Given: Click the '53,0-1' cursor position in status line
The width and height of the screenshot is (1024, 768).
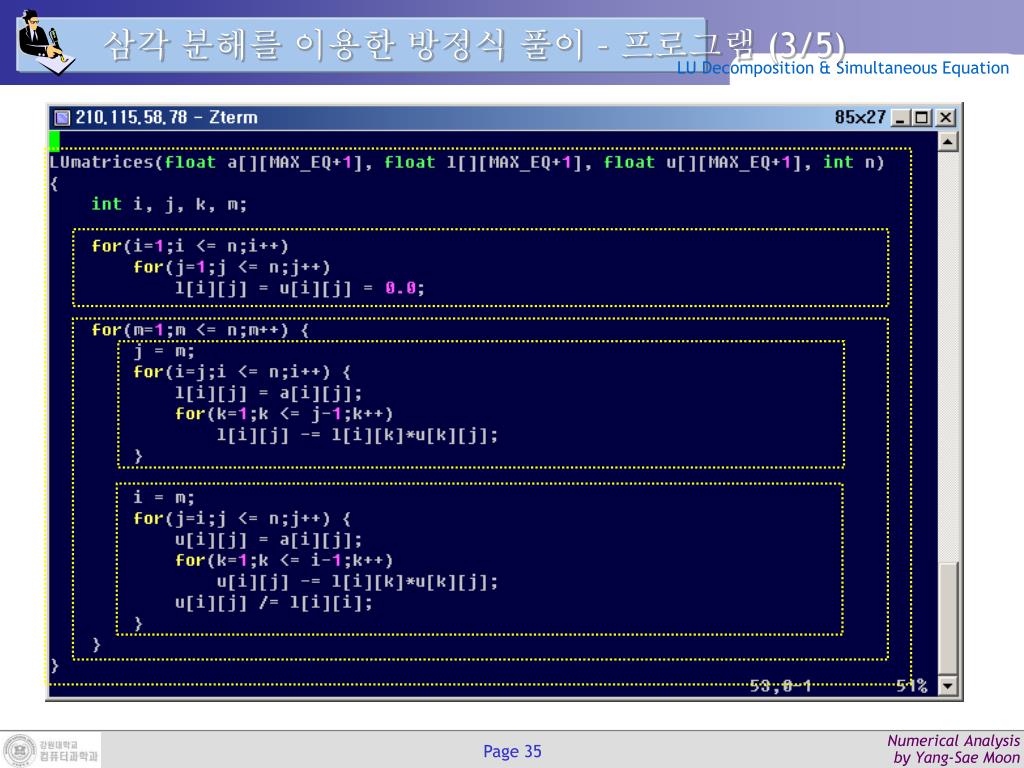Looking at the screenshot, I should point(780,686).
